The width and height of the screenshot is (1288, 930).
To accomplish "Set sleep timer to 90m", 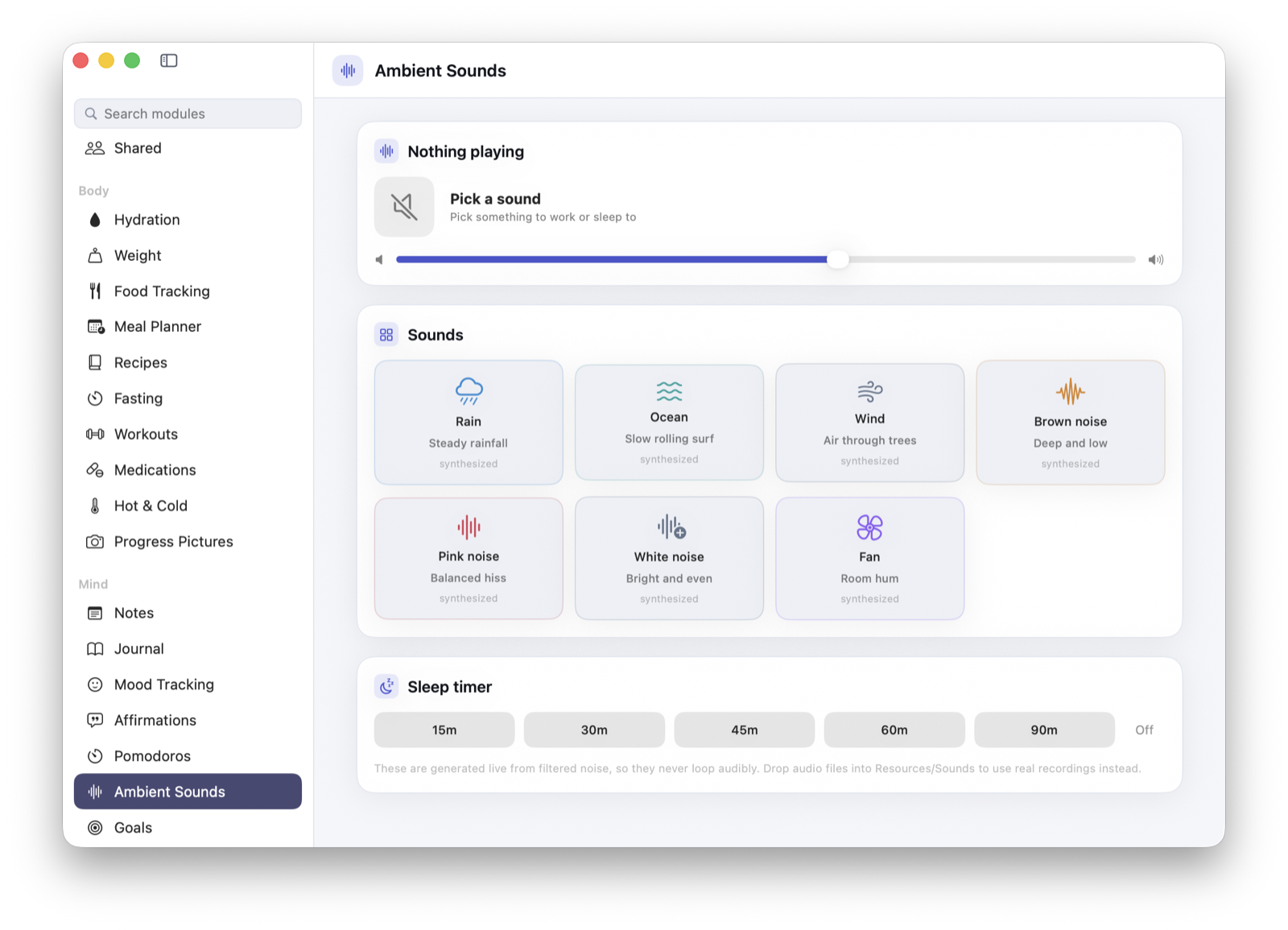I will coord(1044,730).
